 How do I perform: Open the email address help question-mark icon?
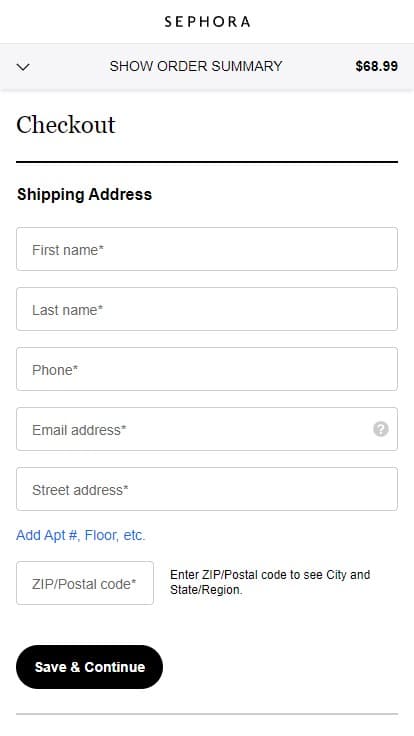point(381,429)
